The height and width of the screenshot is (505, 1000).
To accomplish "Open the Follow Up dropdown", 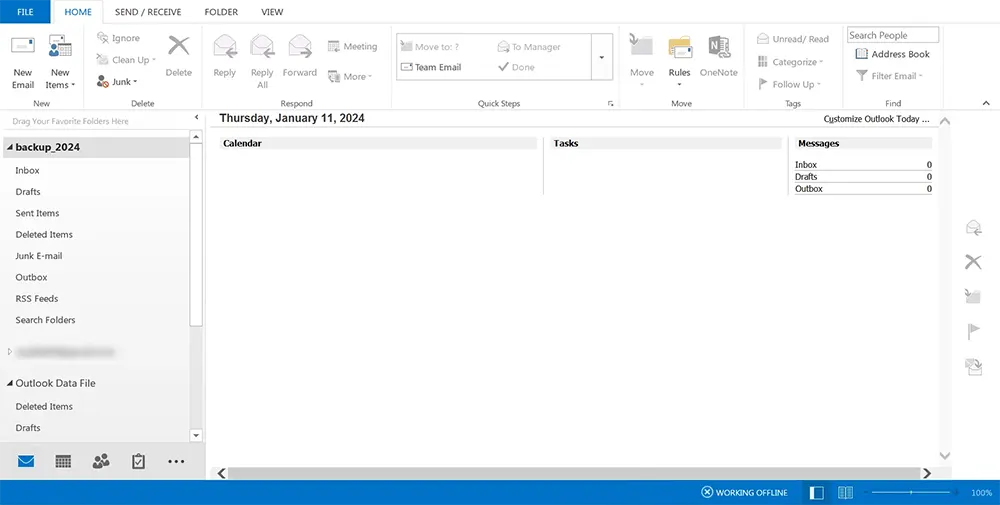I will point(789,84).
